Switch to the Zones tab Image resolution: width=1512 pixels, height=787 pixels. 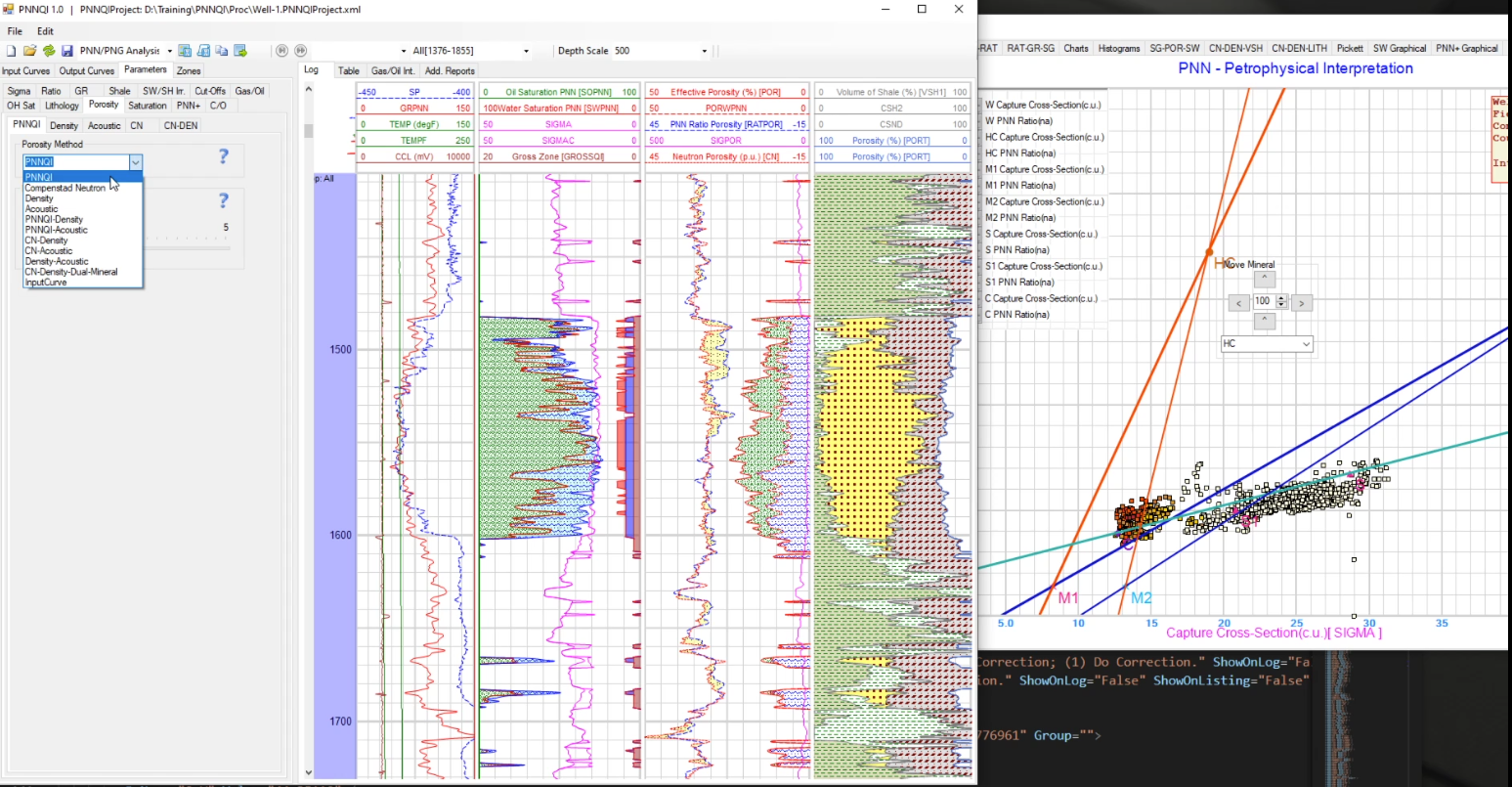click(x=189, y=70)
